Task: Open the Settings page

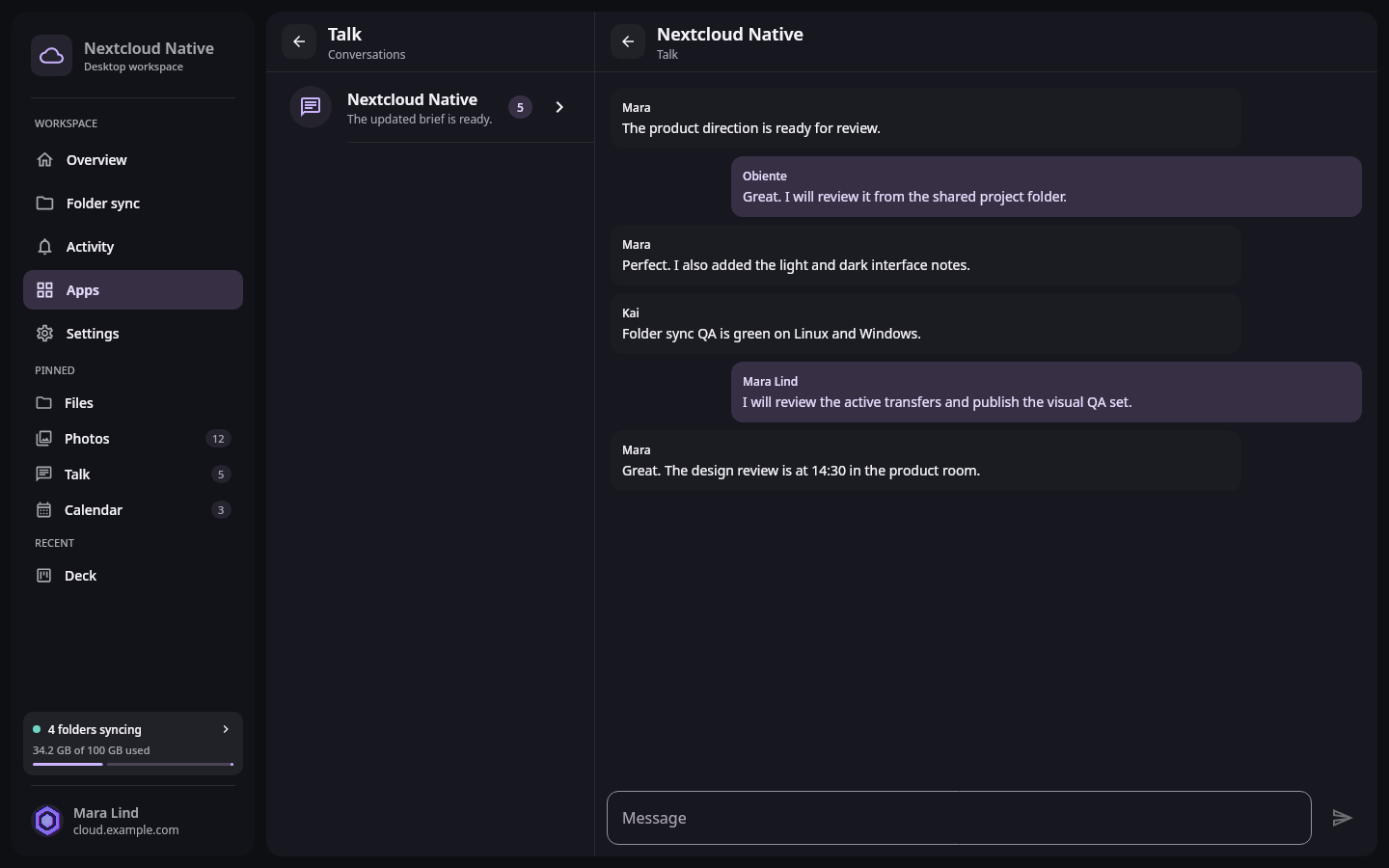Action: (133, 334)
